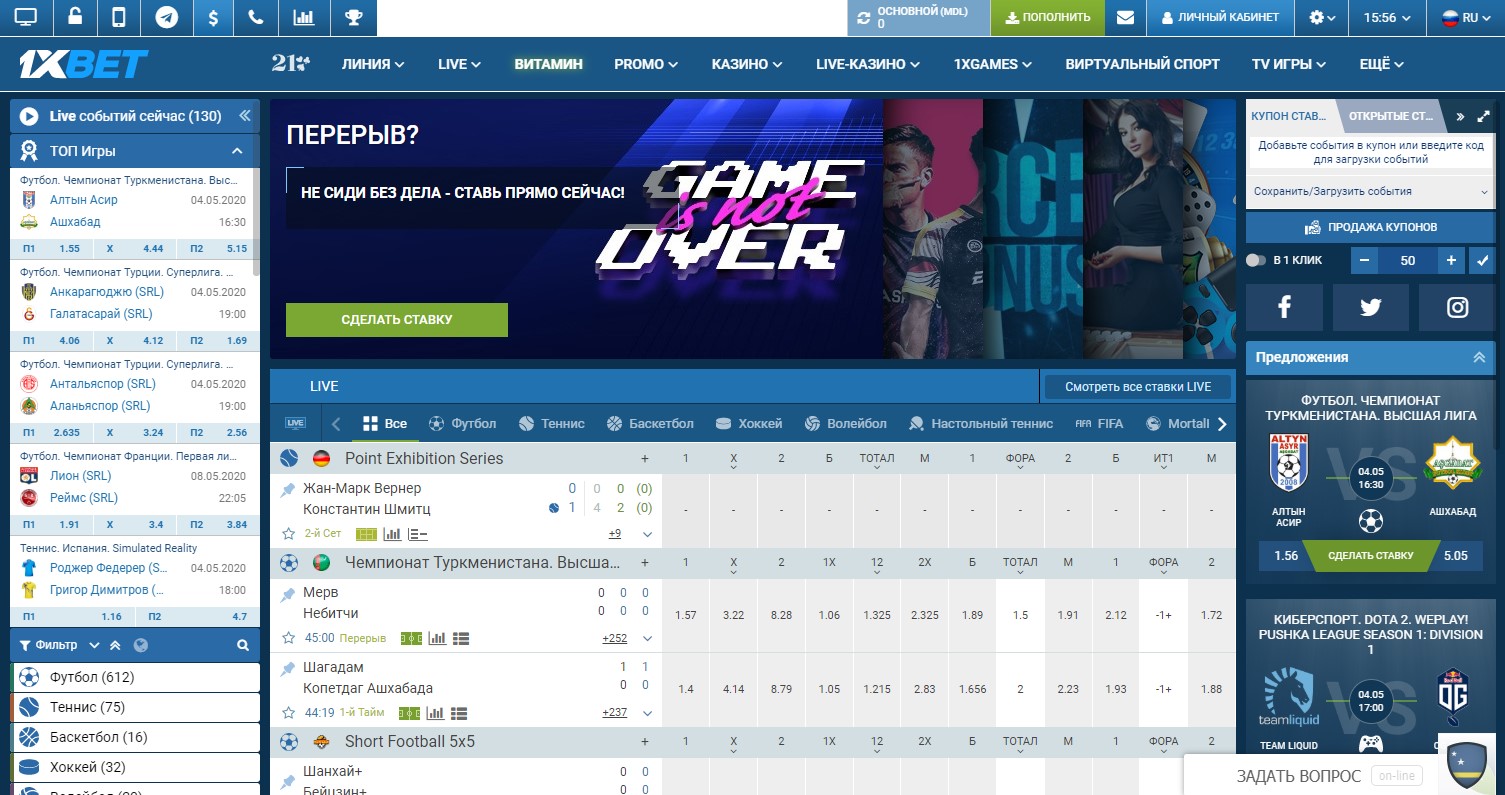
Task: Expand Сохранить/Загрузить события dropdown
Action: click(1371, 191)
